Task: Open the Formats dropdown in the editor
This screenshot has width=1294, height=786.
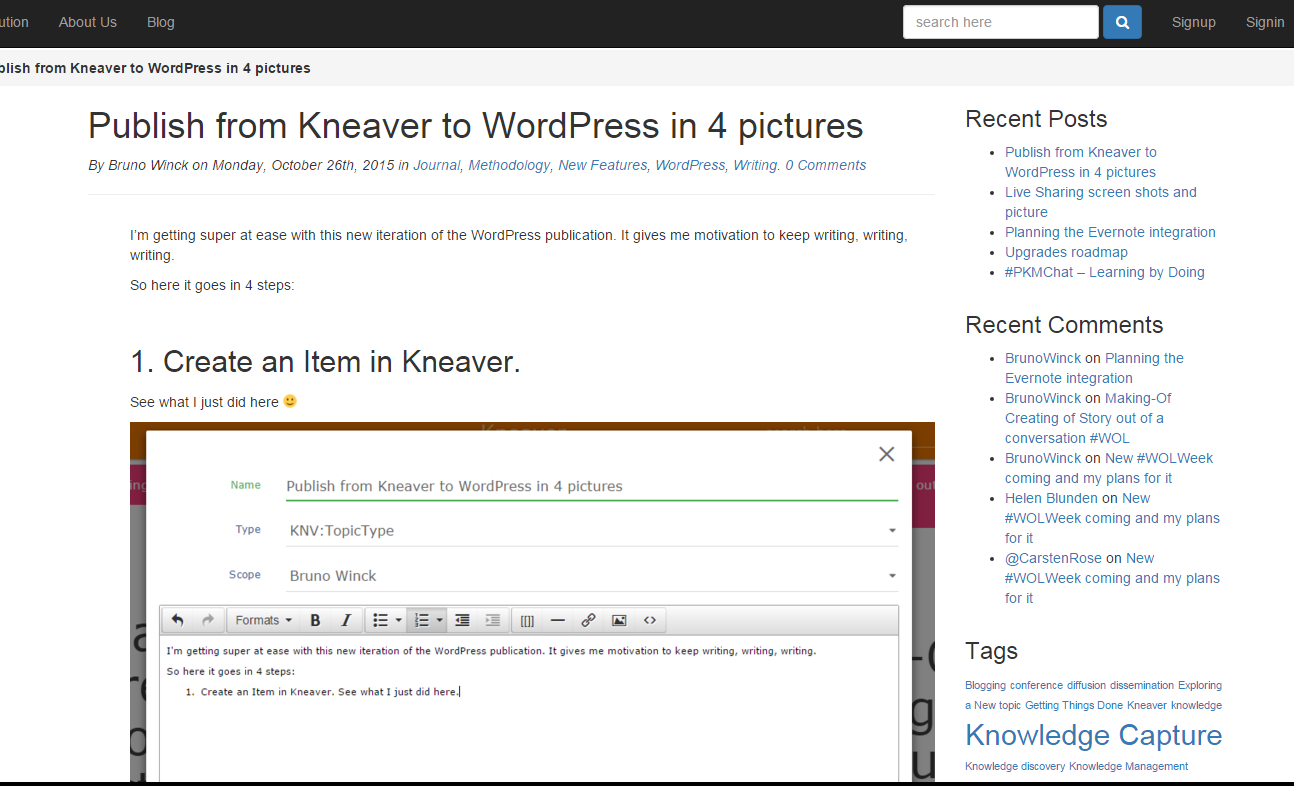Action: click(x=264, y=620)
